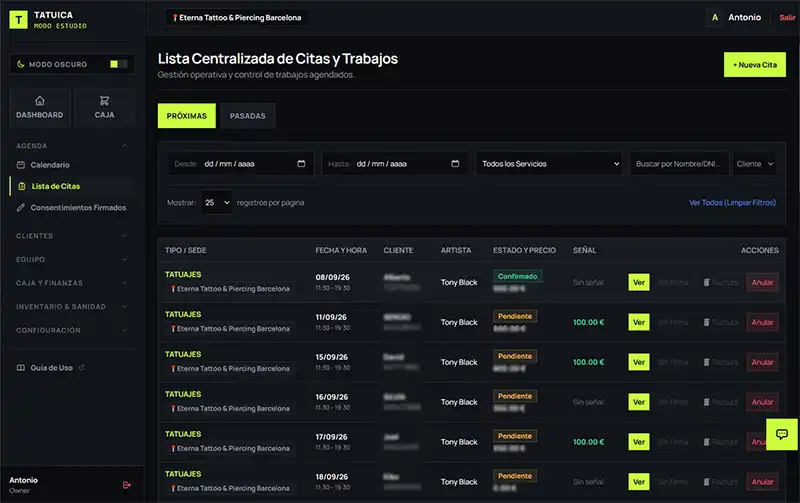Screen dimensions: 800x503
Task: Open Consentimientos Firmados
Action: point(78,208)
